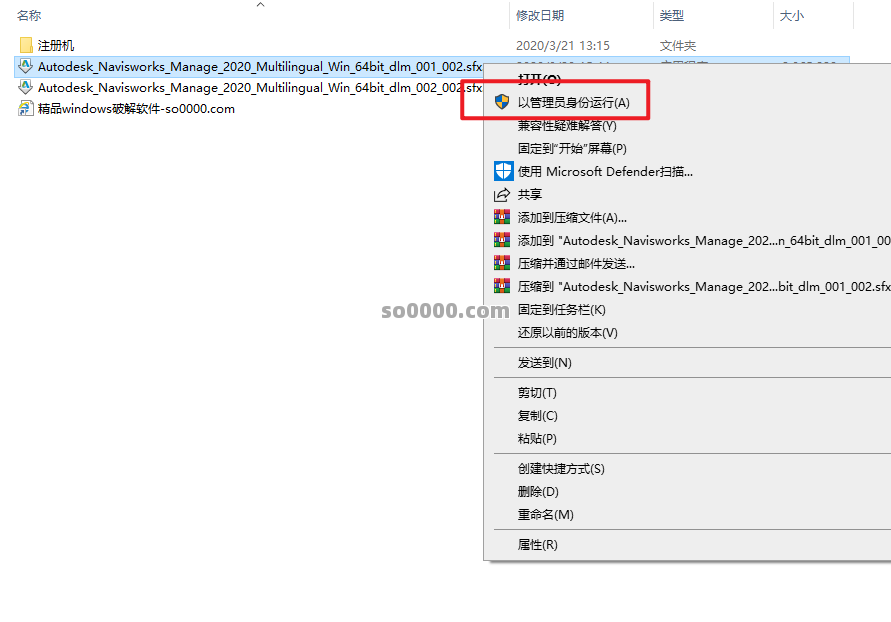Select 重命名(M) in context menu
This screenshot has height=622, width=891.
(545, 514)
